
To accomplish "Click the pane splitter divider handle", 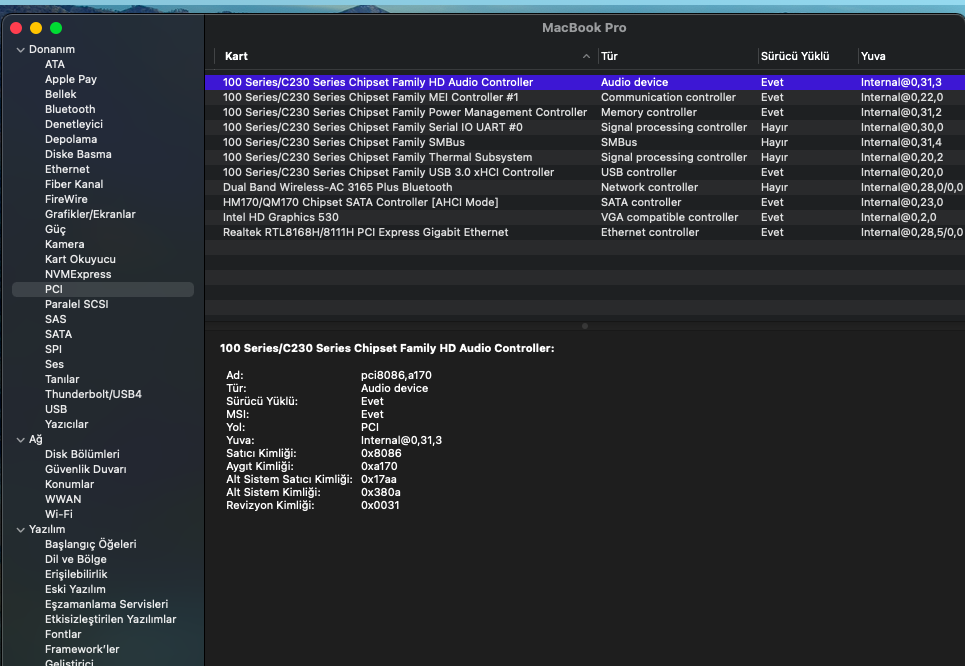I will coord(584,326).
